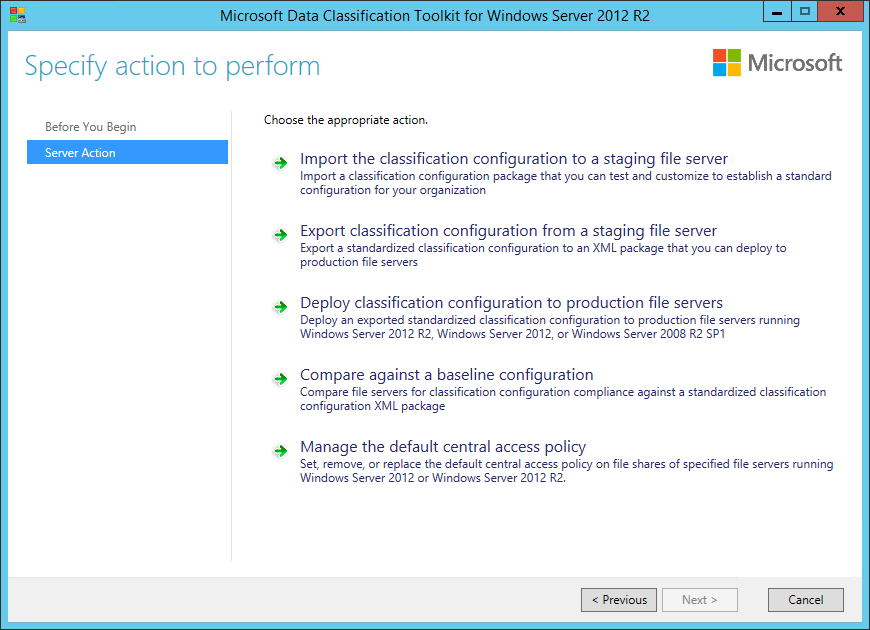Select Deploy classification configuration to production file servers

(x=512, y=303)
